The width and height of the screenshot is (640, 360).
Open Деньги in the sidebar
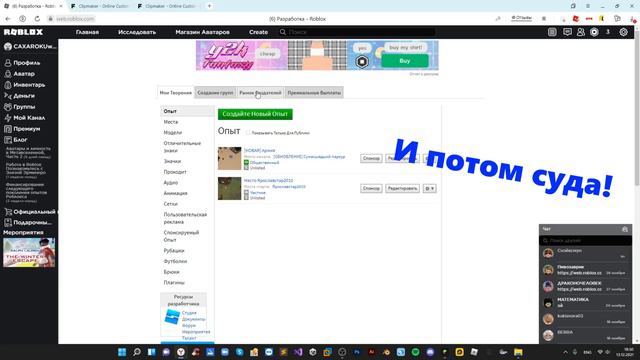(20, 96)
